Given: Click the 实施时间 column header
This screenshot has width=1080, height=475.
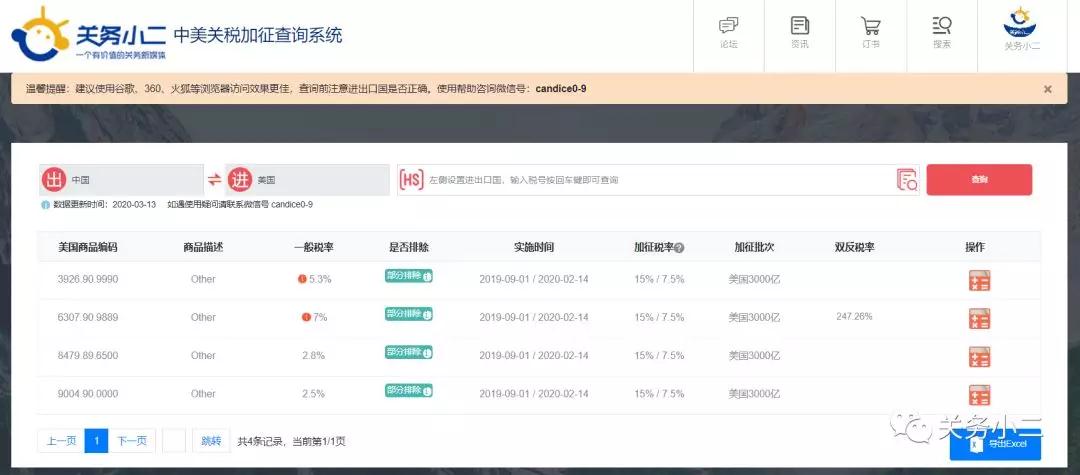Looking at the screenshot, I should pos(534,247).
